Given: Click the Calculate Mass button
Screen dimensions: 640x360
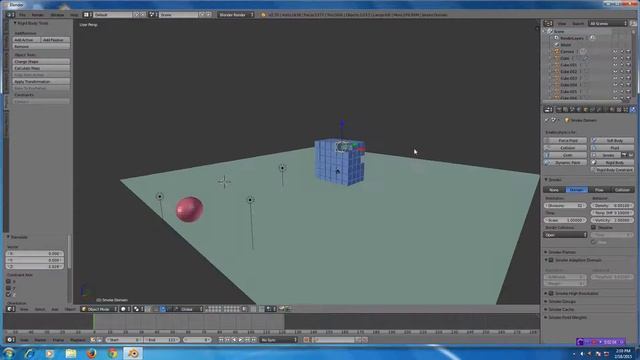Looking at the screenshot, I should 41,68.
